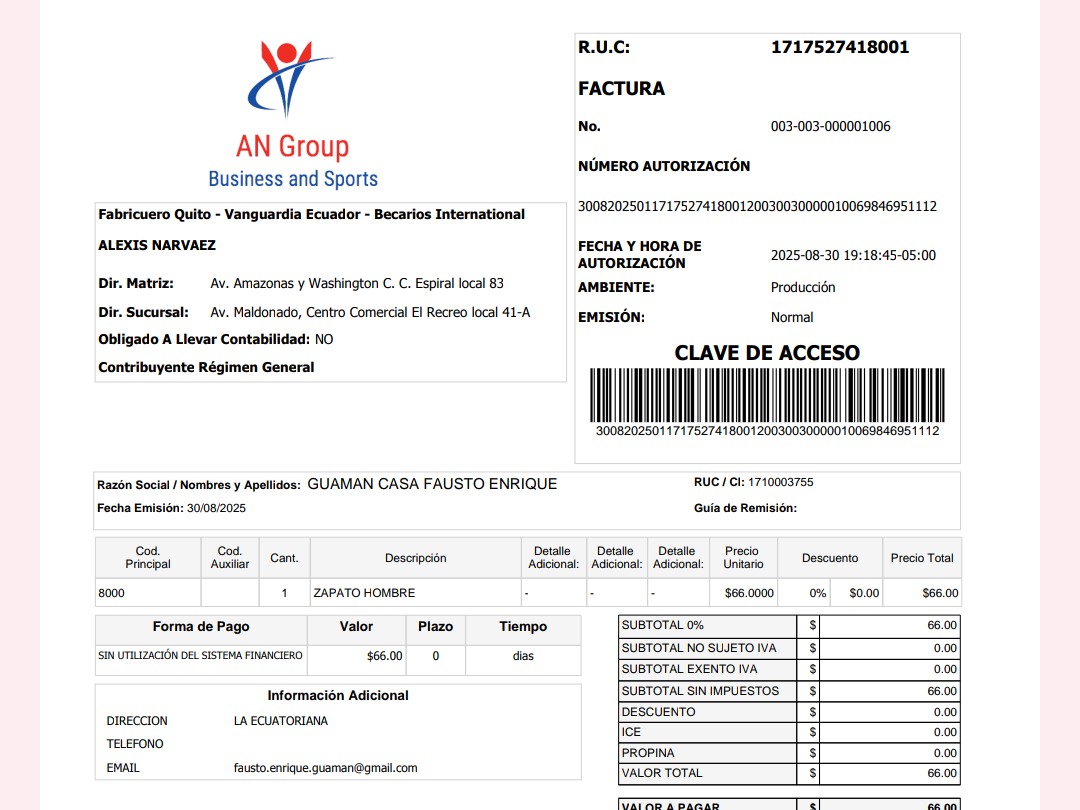Click "Fabricuero Quito - Vanguardia Ecuador" business name line

pos(311,214)
